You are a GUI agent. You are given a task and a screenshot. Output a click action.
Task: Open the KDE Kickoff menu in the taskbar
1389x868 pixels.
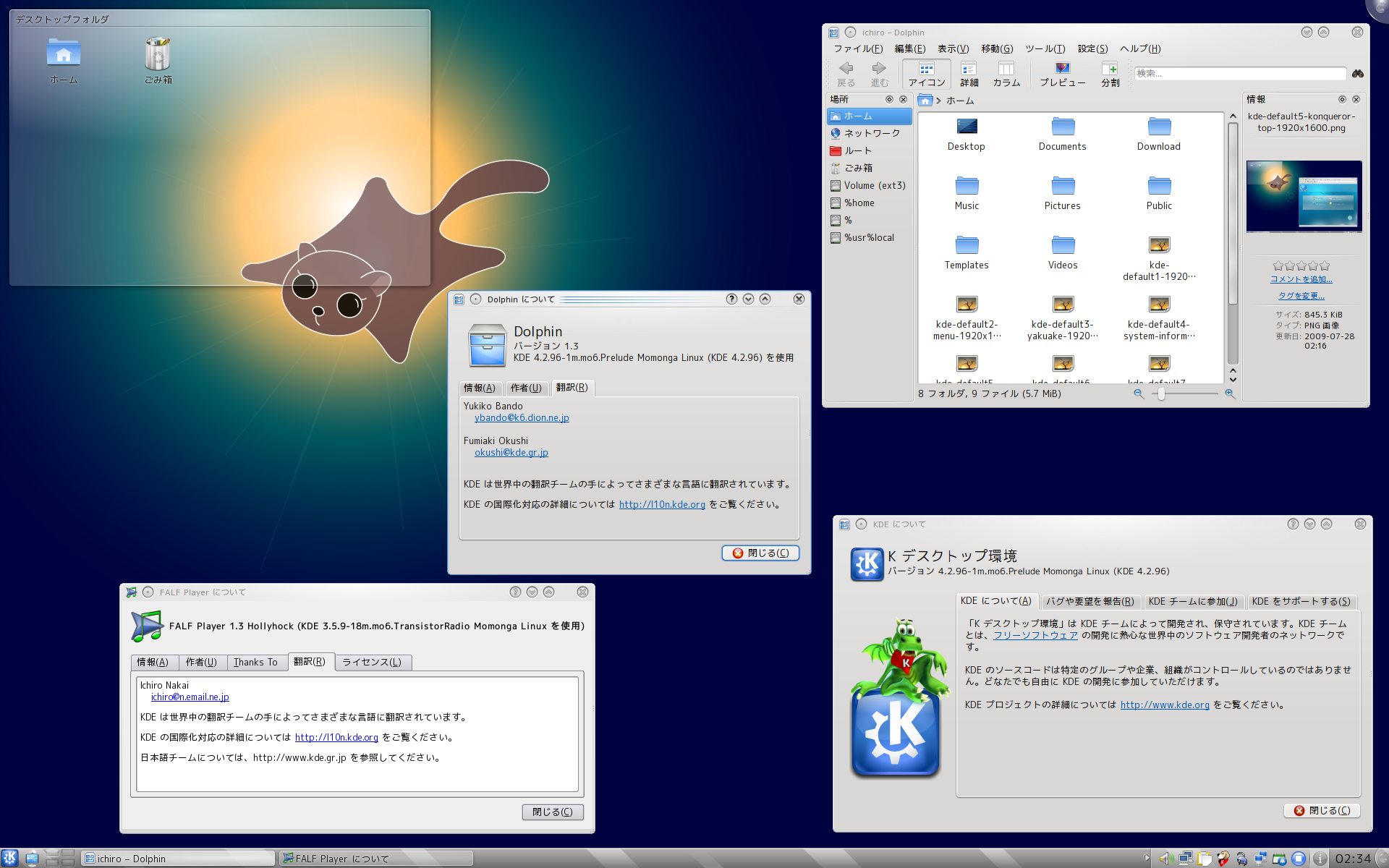point(10,858)
